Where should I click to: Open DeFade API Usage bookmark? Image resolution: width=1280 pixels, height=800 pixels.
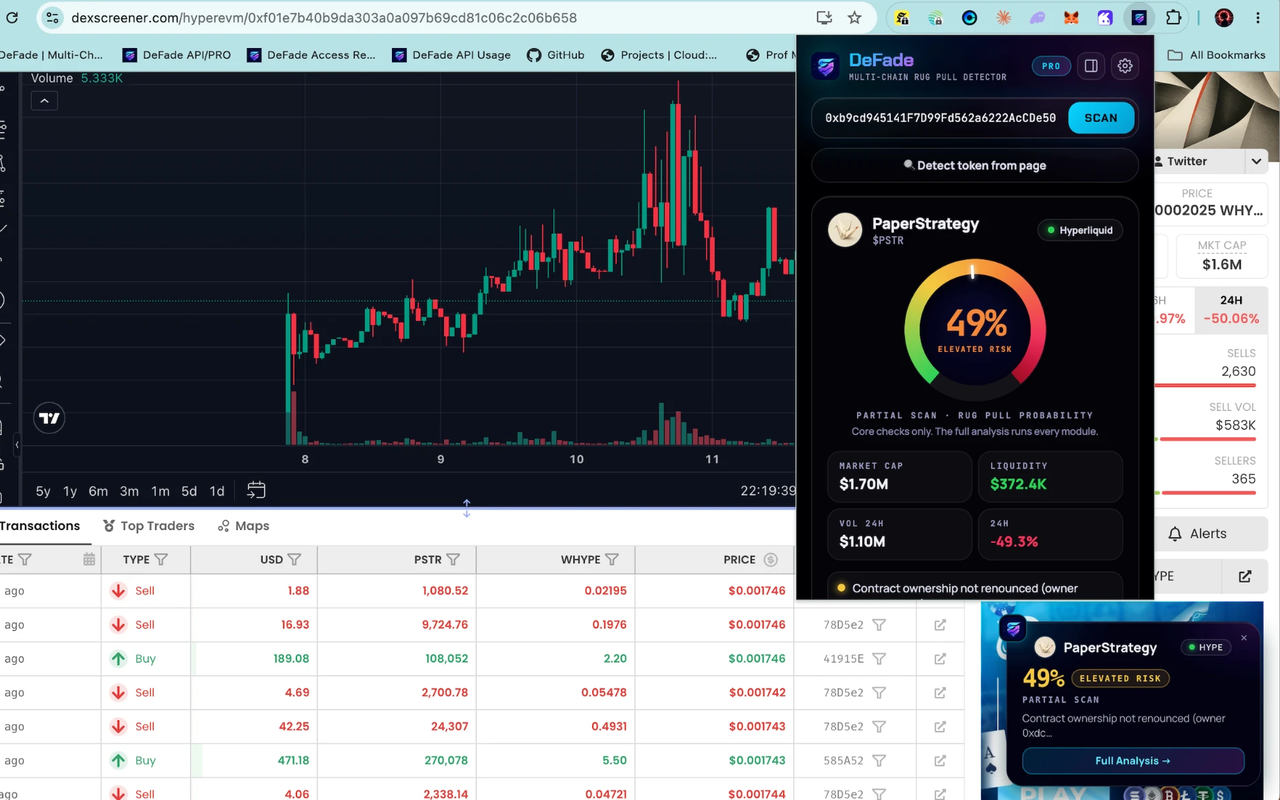pyautogui.click(x=452, y=55)
